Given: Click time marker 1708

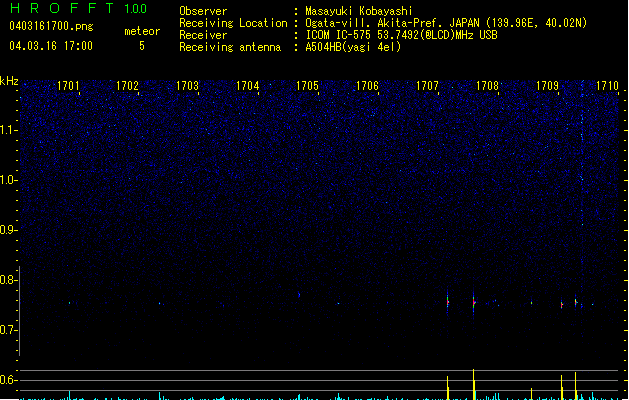Looking at the screenshot, I should coord(487,86).
